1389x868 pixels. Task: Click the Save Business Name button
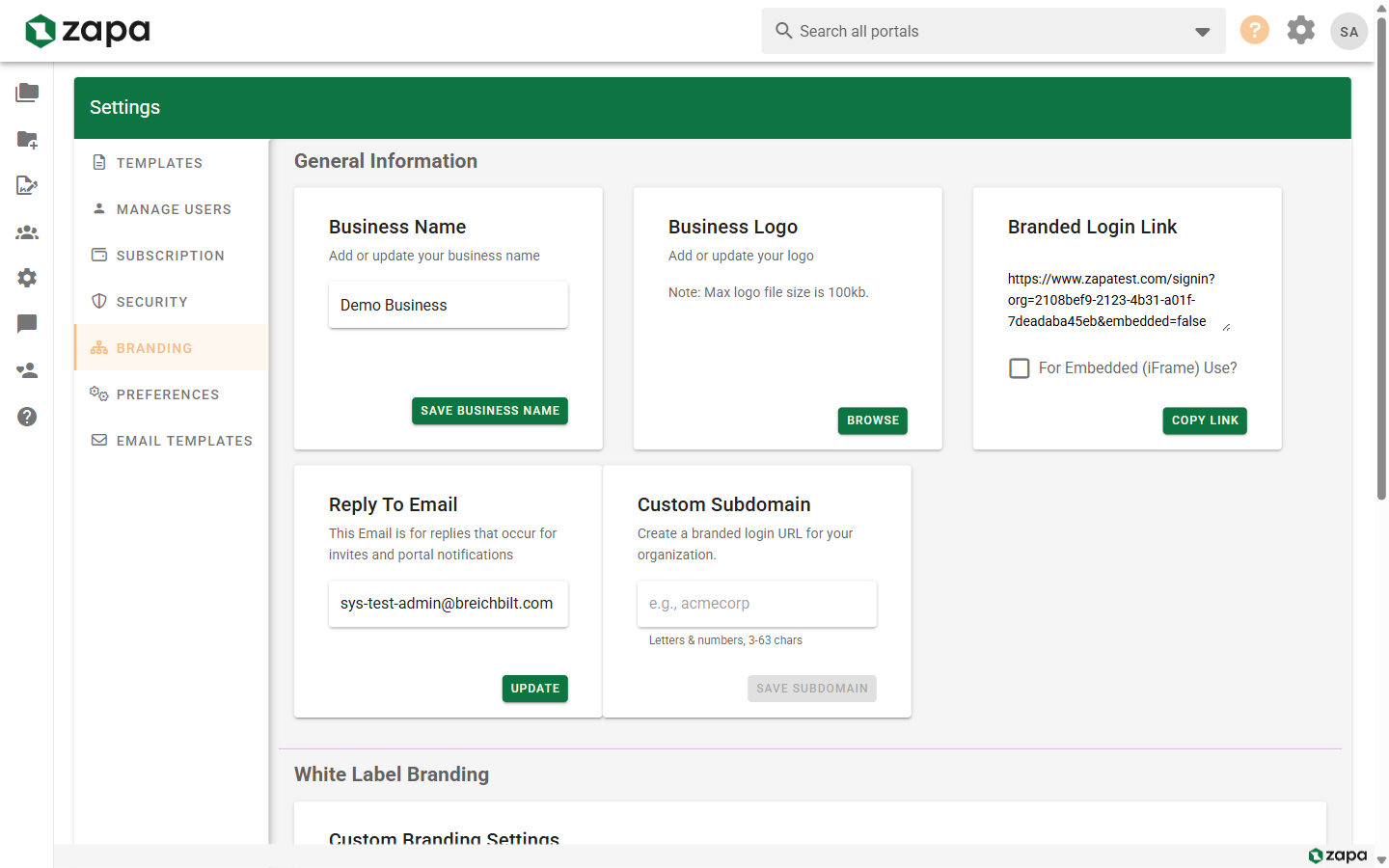pyautogui.click(x=490, y=411)
